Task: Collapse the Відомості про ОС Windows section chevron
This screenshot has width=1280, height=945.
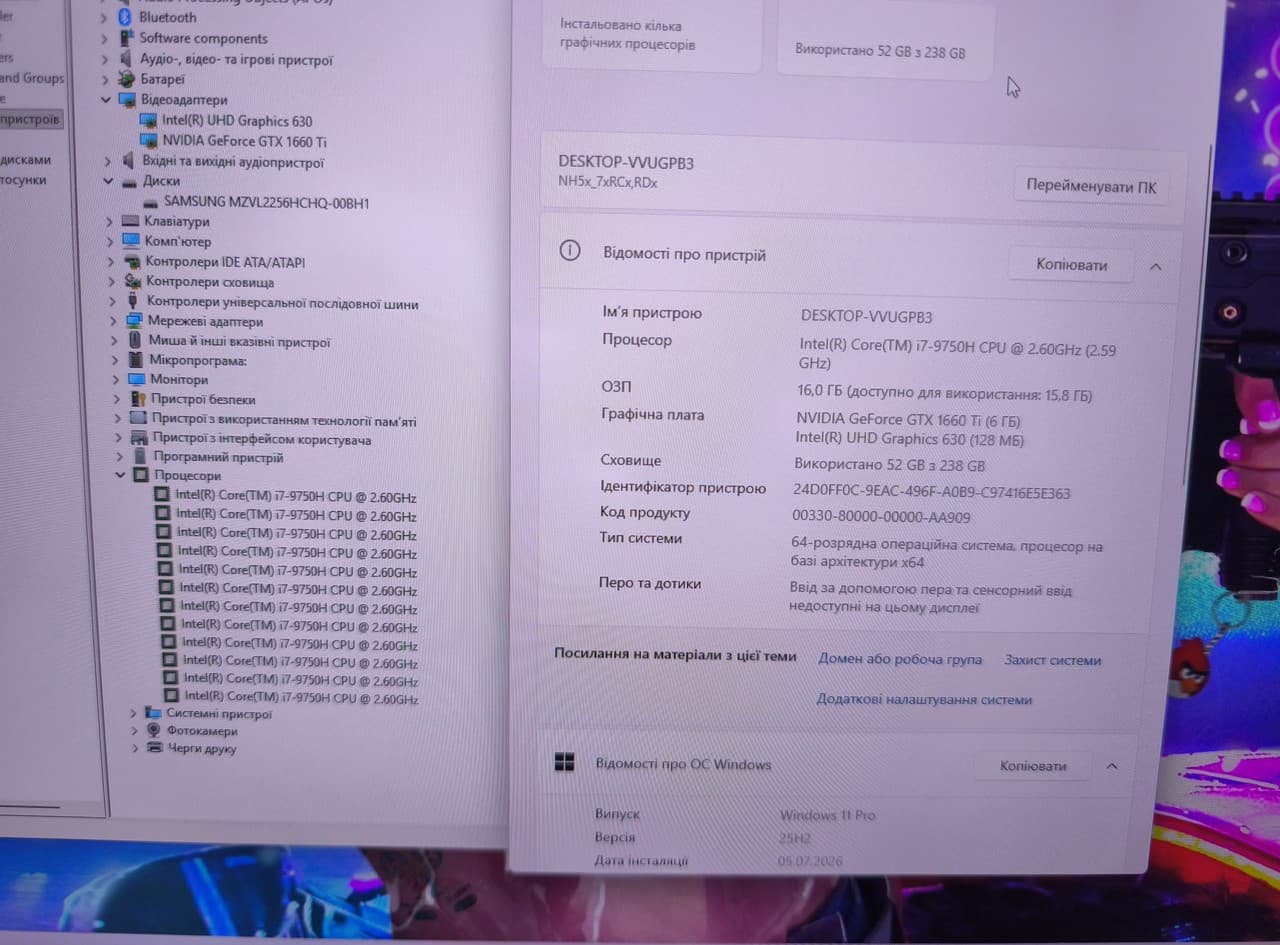Action: [1112, 767]
